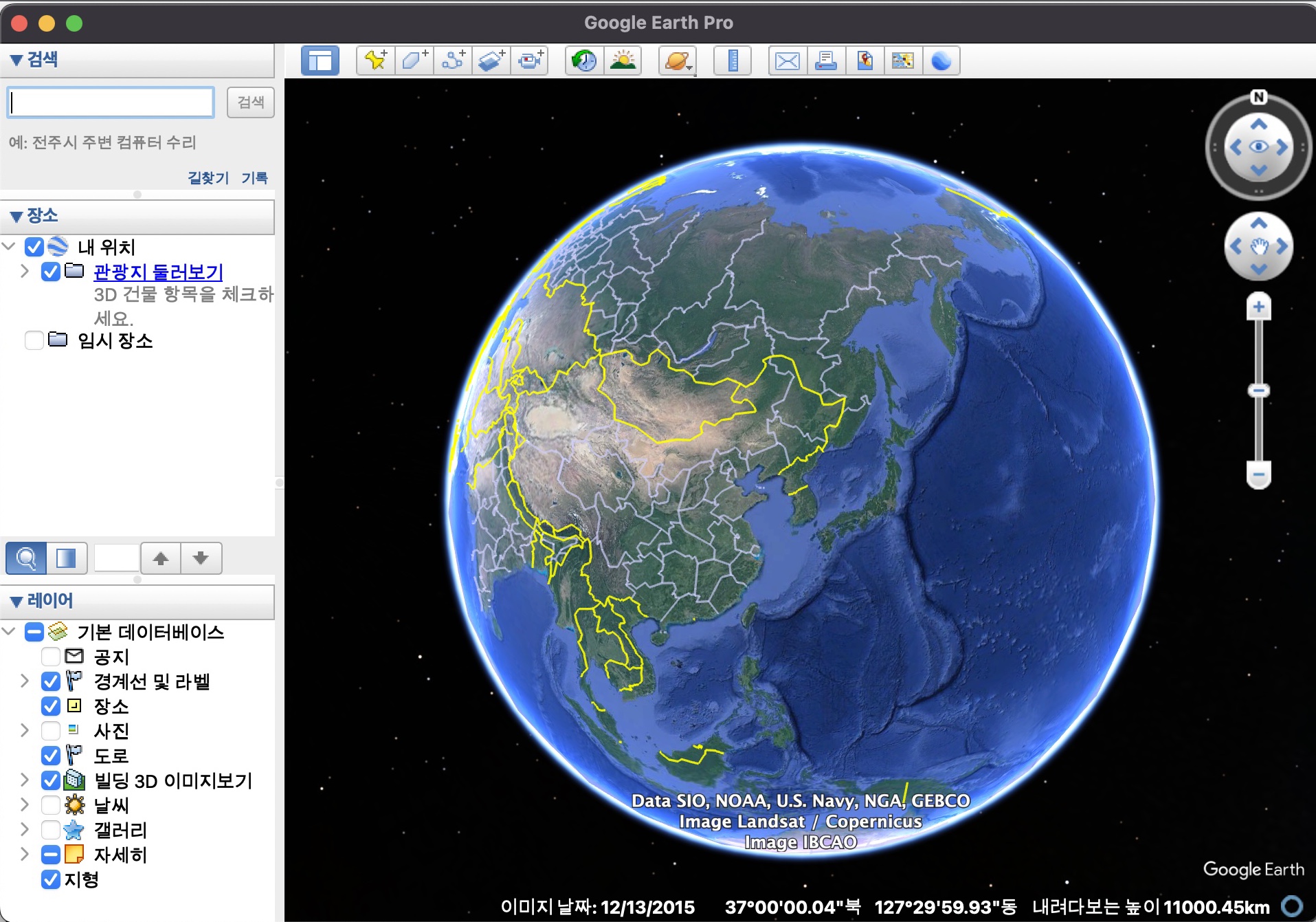Click the hand center of move joystick

(1258, 247)
